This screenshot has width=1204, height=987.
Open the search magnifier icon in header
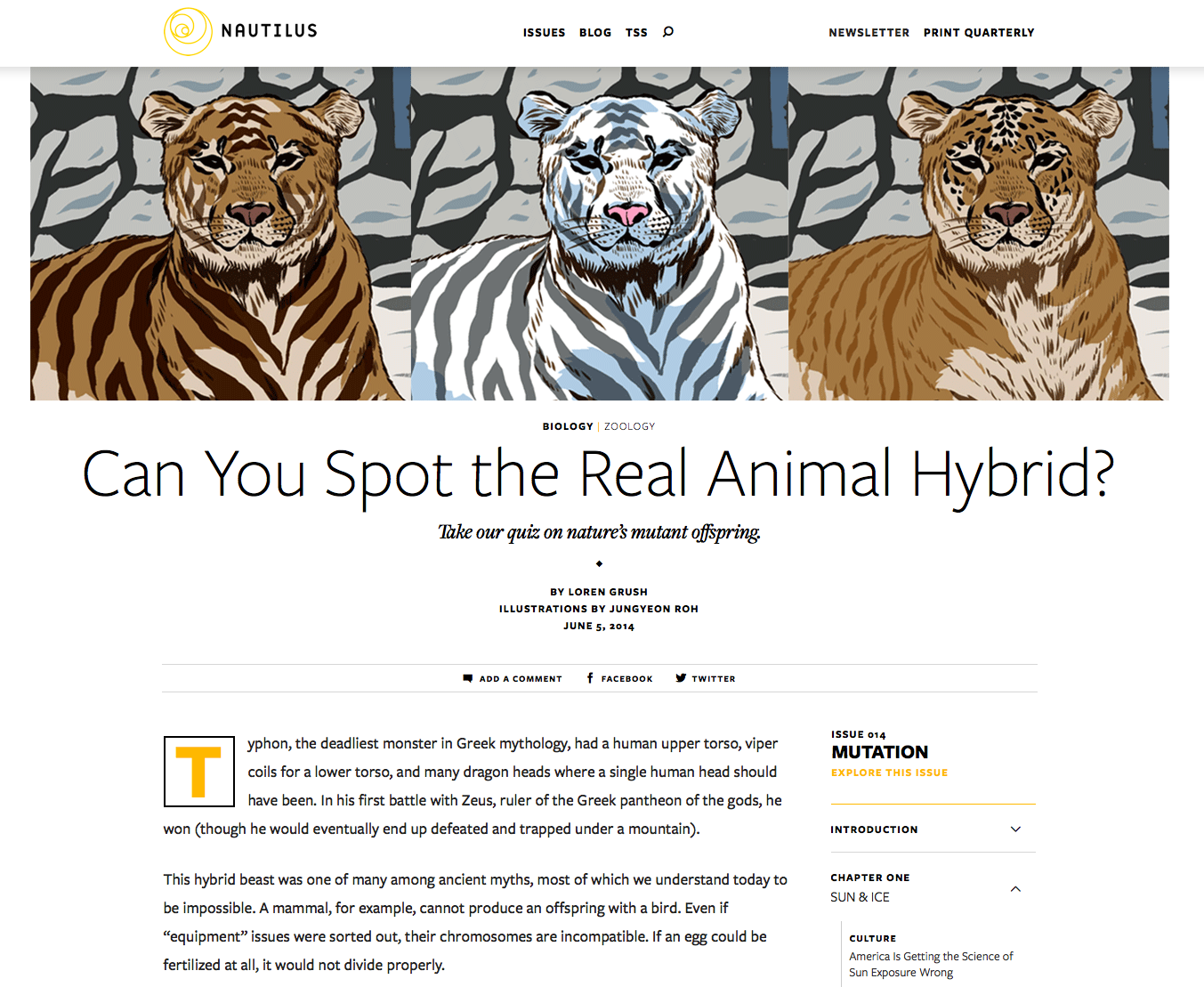(x=668, y=32)
